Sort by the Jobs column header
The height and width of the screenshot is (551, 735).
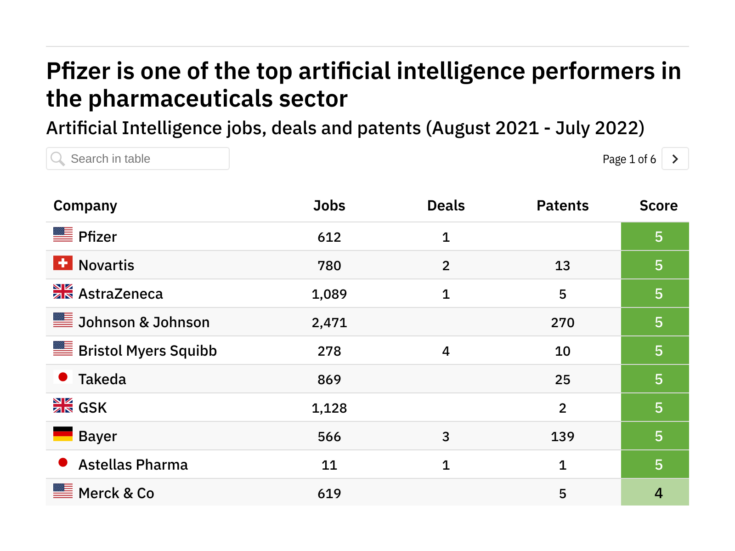point(329,206)
